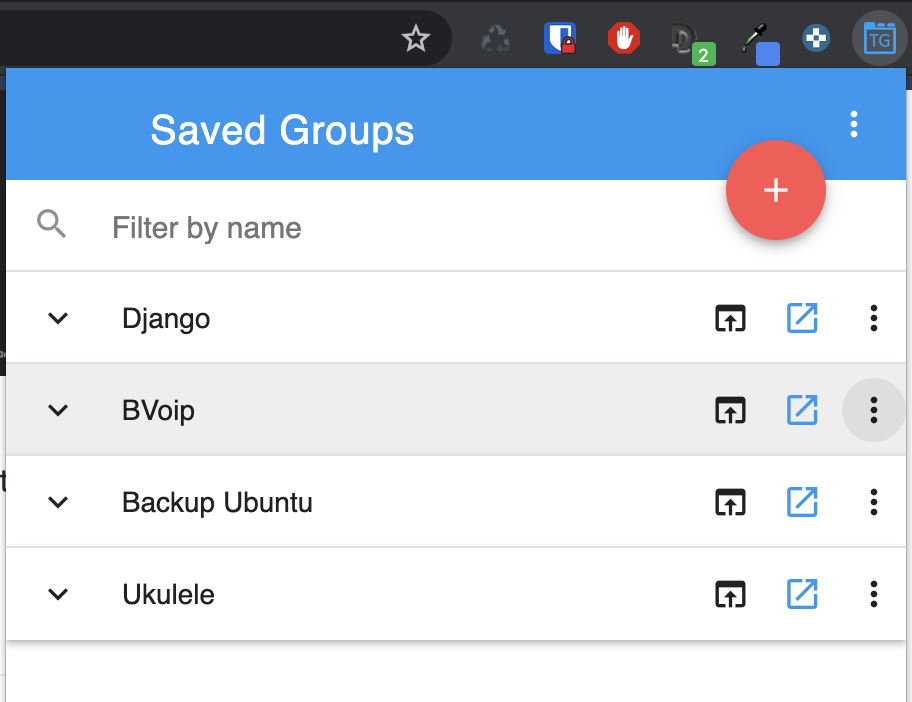Restore the Backup Ubuntu group
Image resolution: width=912 pixels, height=702 pixels.
[x=730, y=502]
